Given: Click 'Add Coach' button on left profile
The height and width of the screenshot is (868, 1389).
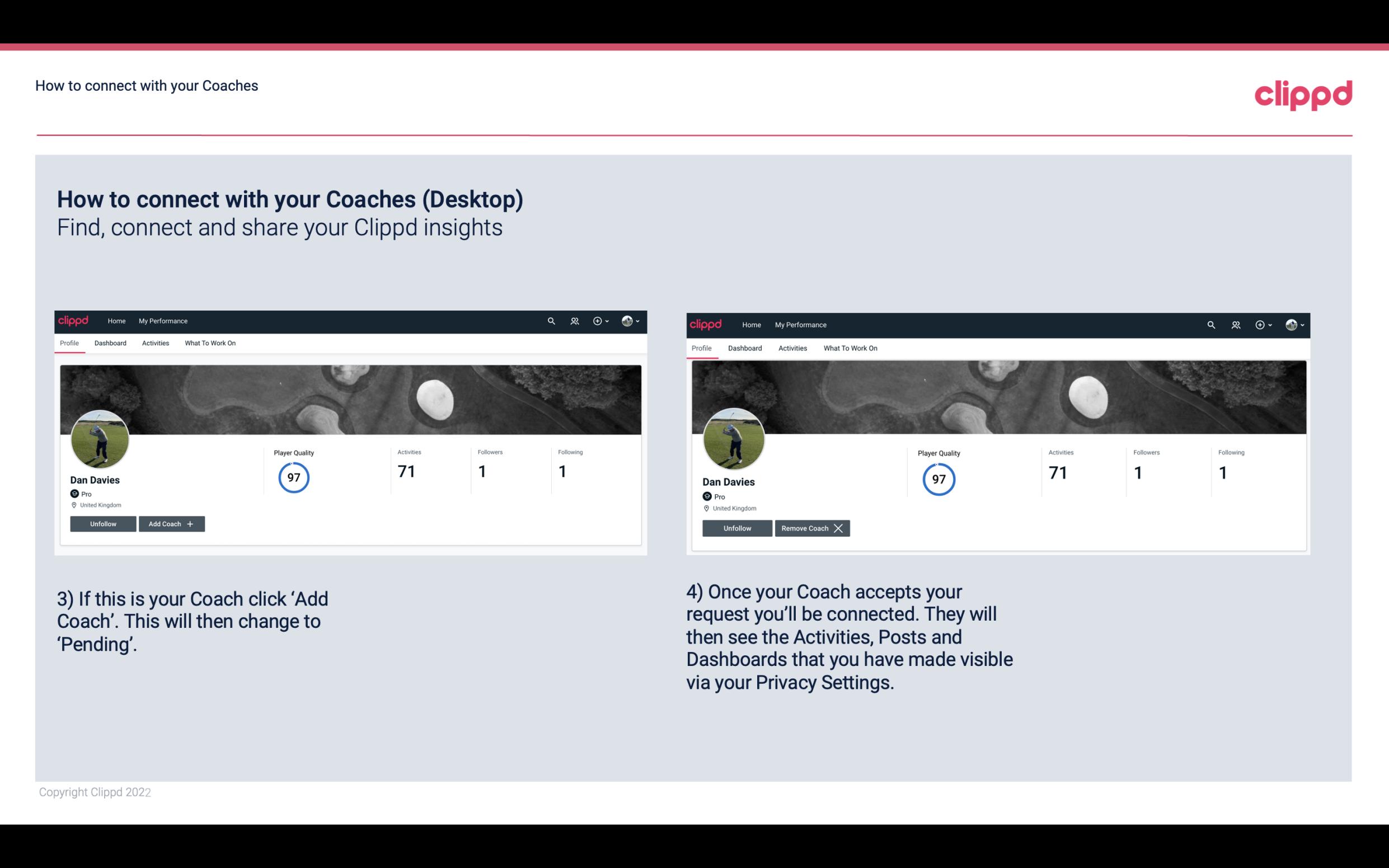Looking at the screenshot, I should click(170, 523).
